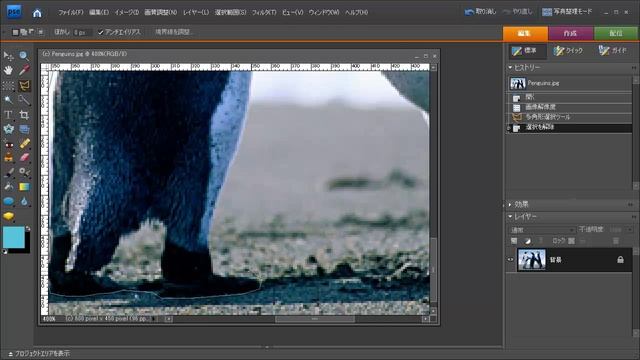The image size is (640, 360).
Task: Switch to the 作成 tab
Action: coord(570,33)
